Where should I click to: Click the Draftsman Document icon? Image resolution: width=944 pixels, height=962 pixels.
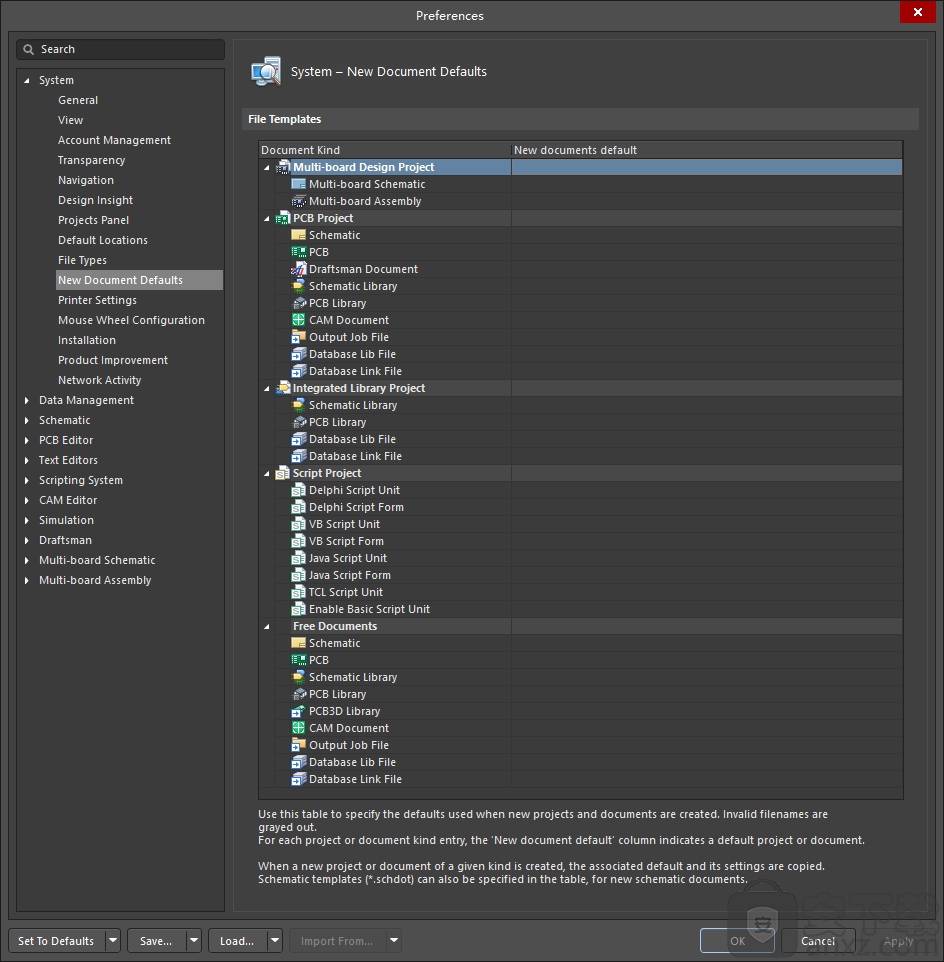298,269
